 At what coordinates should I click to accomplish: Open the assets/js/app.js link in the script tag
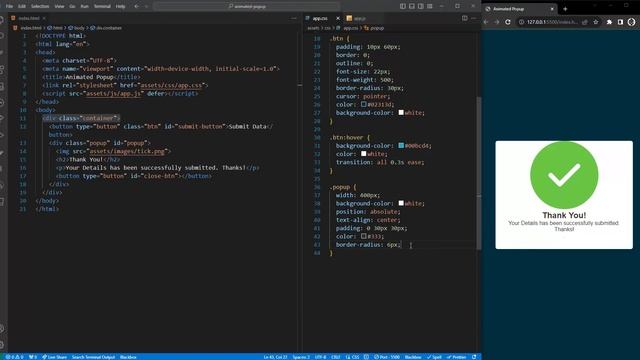[113, 93]
